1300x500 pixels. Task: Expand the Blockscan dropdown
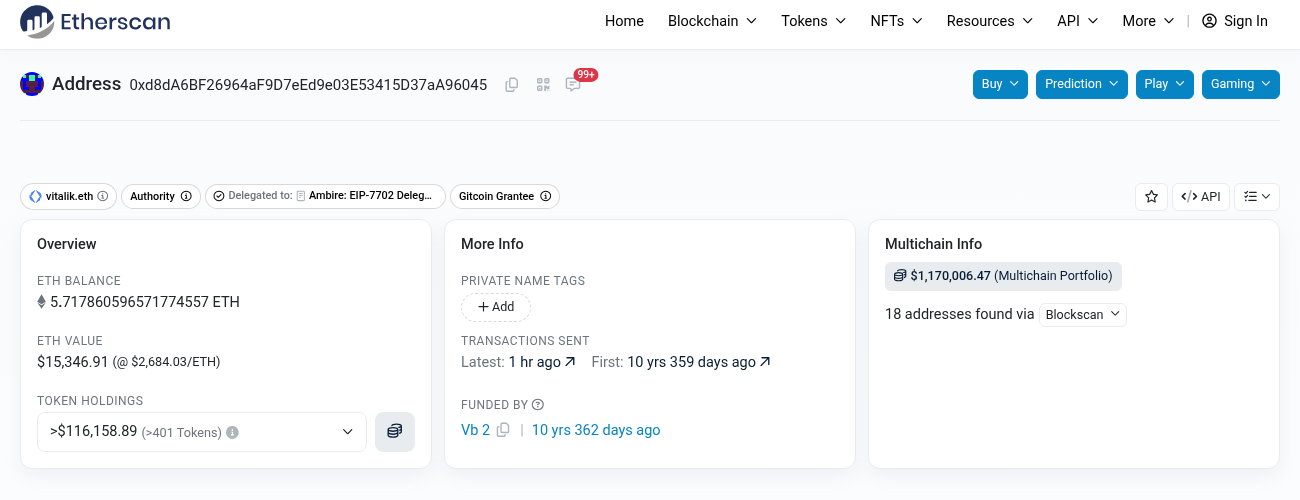pos(1083,315)
